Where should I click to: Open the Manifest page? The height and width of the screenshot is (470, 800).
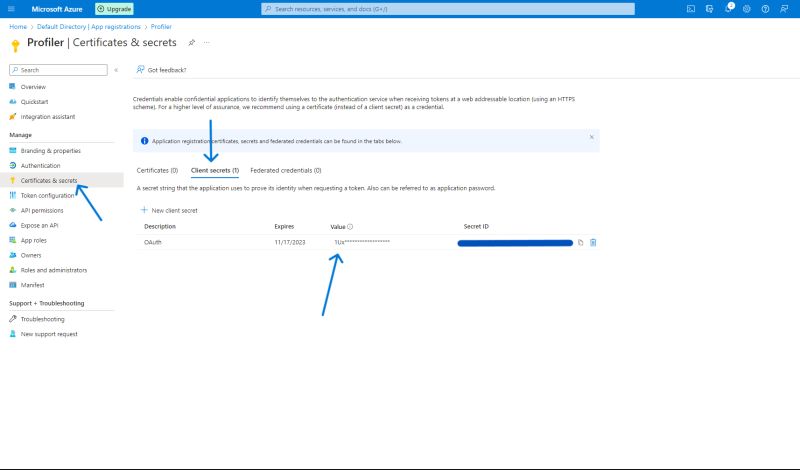[32, 285]
